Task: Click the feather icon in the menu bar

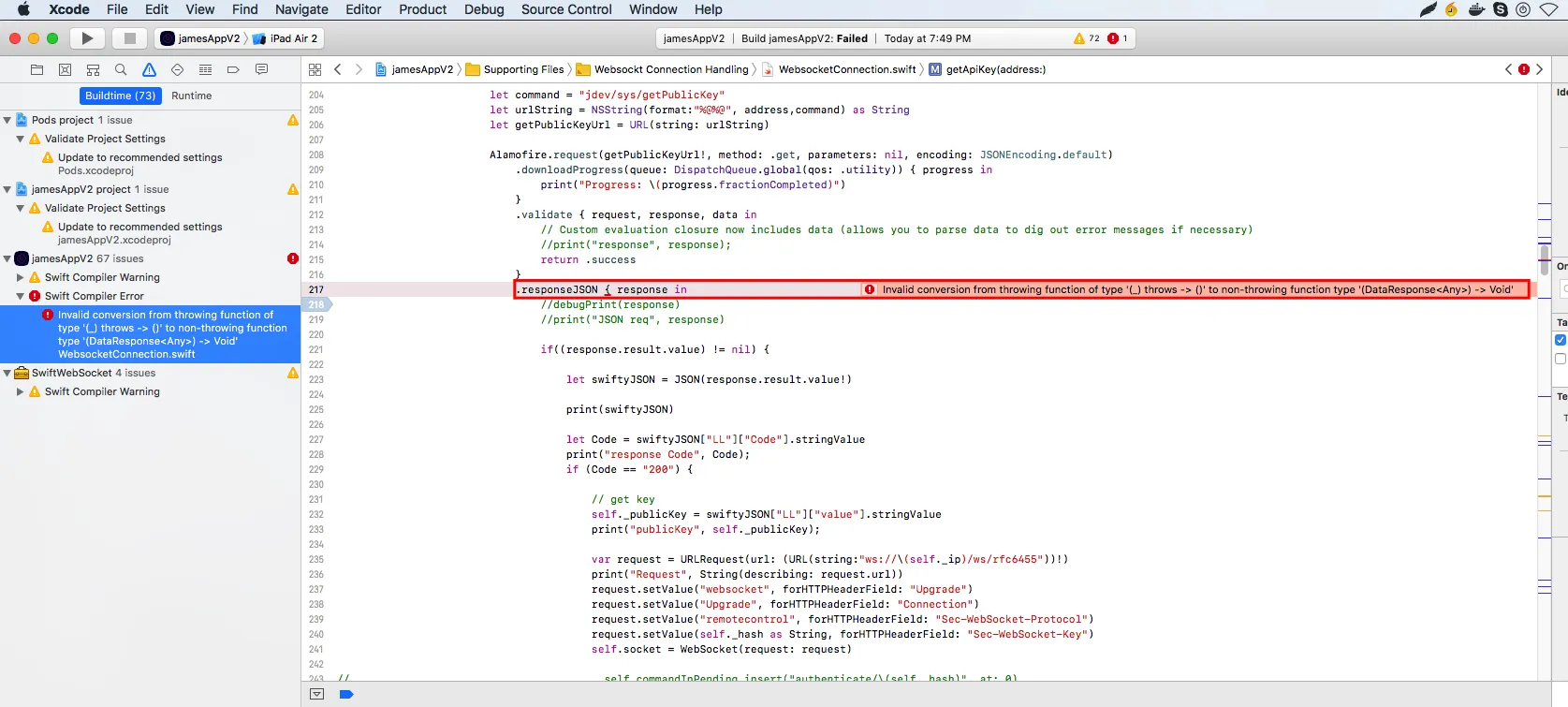Action: [x=1428, y=9]
